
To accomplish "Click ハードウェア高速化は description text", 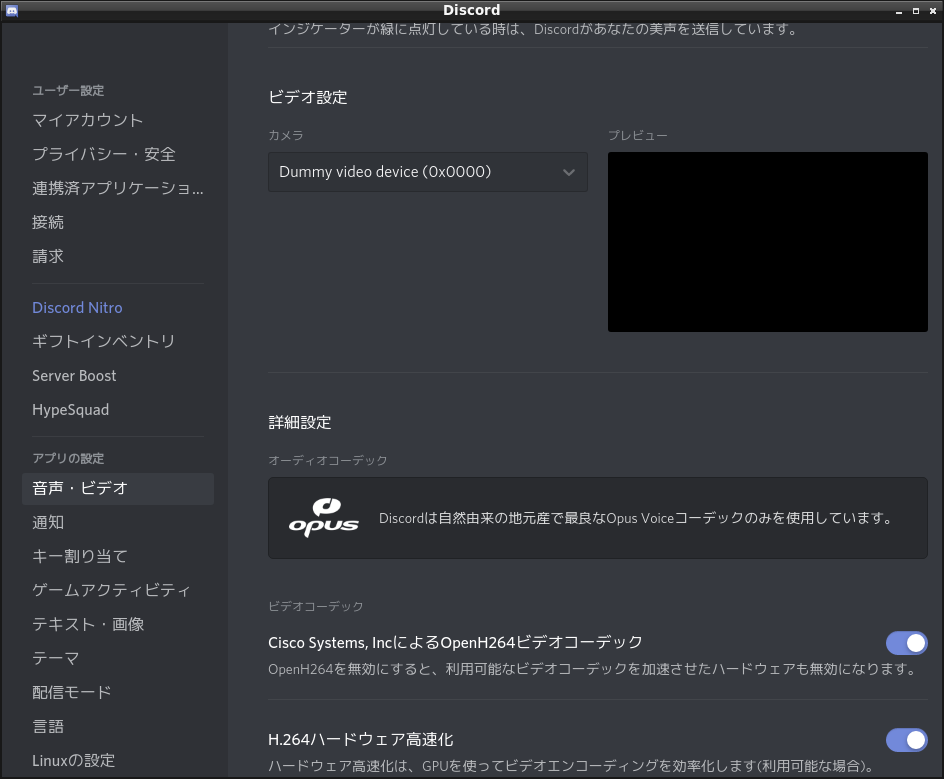I will (572, 766).
